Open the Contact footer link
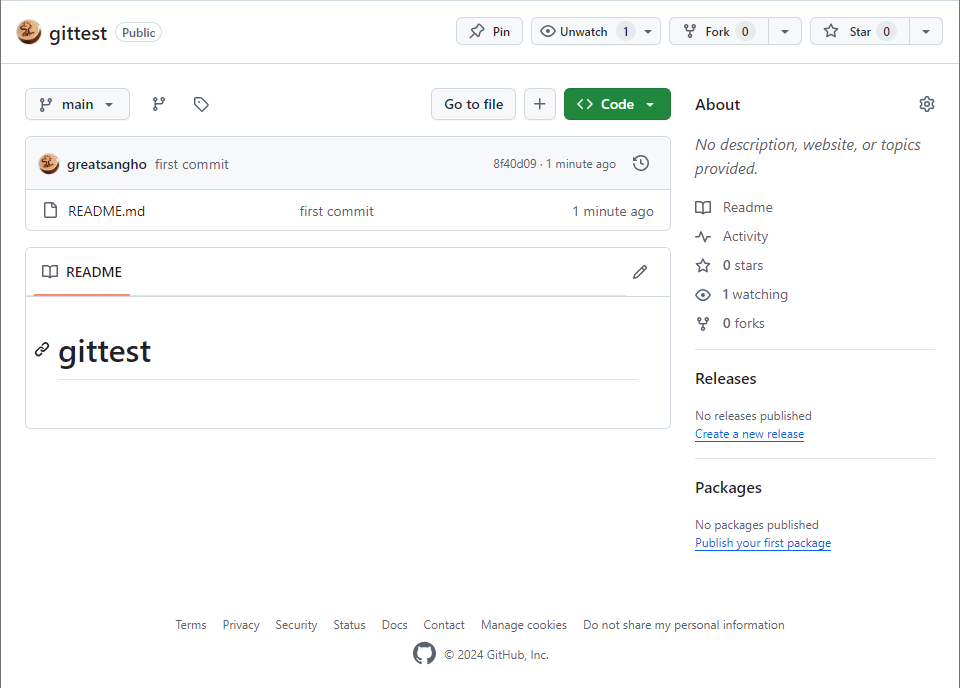Image resolution: width=960 pixels, height=688 pixels. 444,625
